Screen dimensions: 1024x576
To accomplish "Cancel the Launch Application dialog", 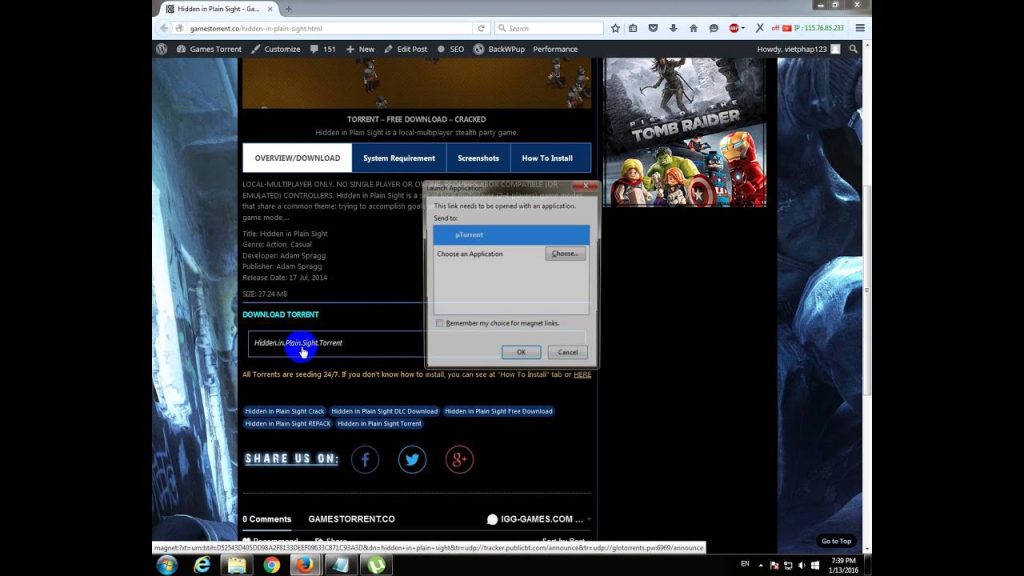I will [568, 352].
